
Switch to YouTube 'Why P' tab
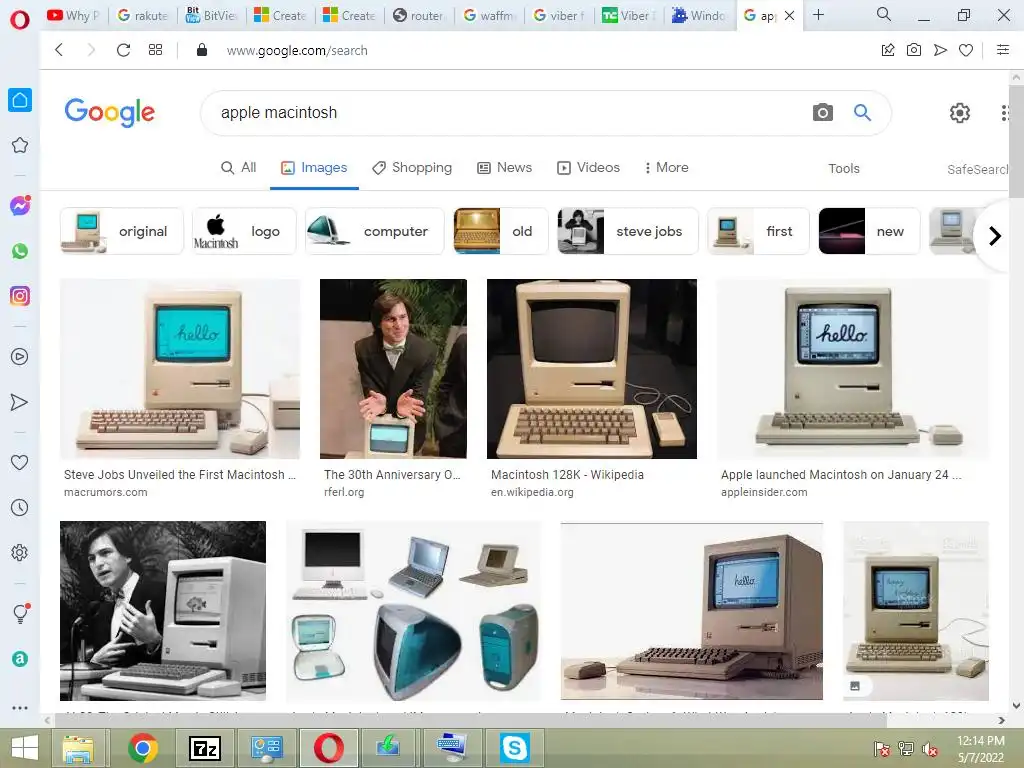[x=73, y=15]
